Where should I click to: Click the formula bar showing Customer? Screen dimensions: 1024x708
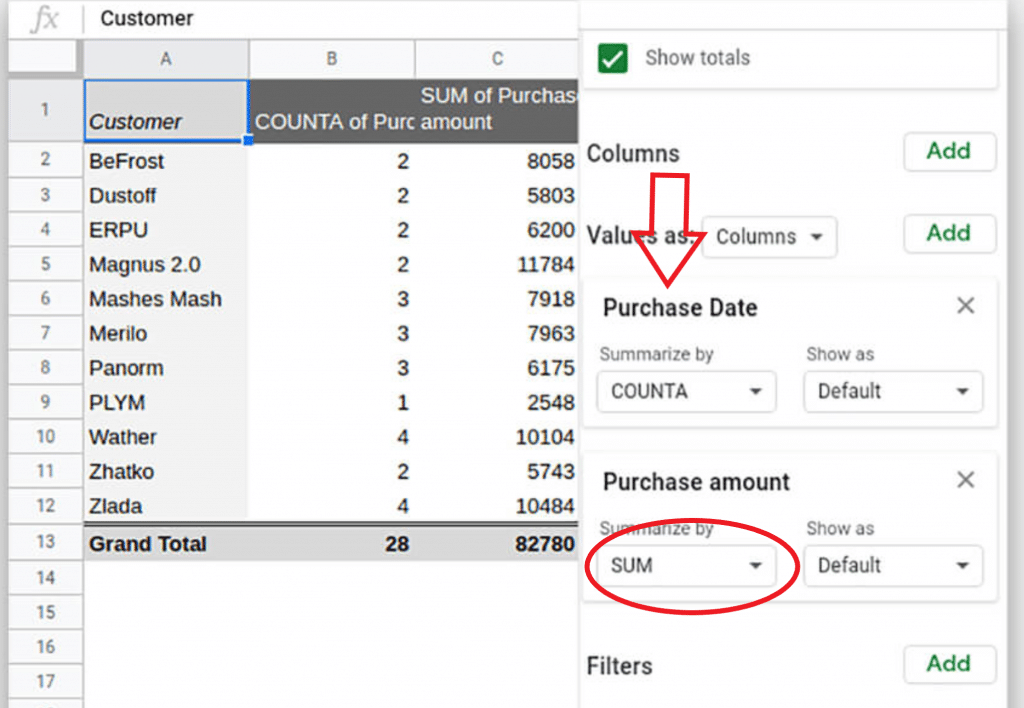click(330, 18)
